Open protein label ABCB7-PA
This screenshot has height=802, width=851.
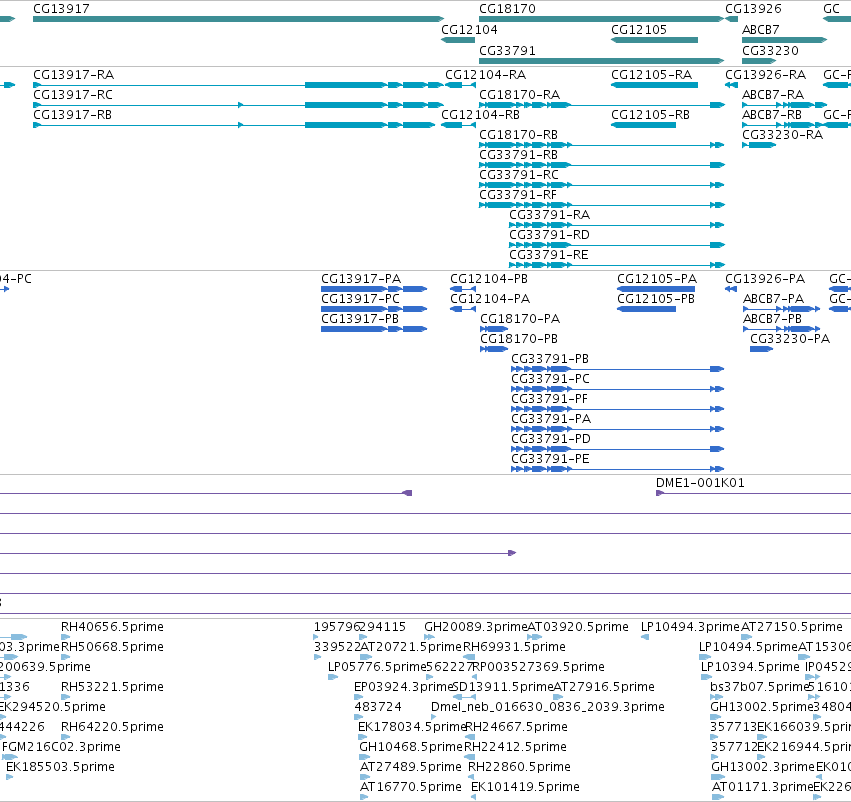pyautogui.click(x=773, y=299)
